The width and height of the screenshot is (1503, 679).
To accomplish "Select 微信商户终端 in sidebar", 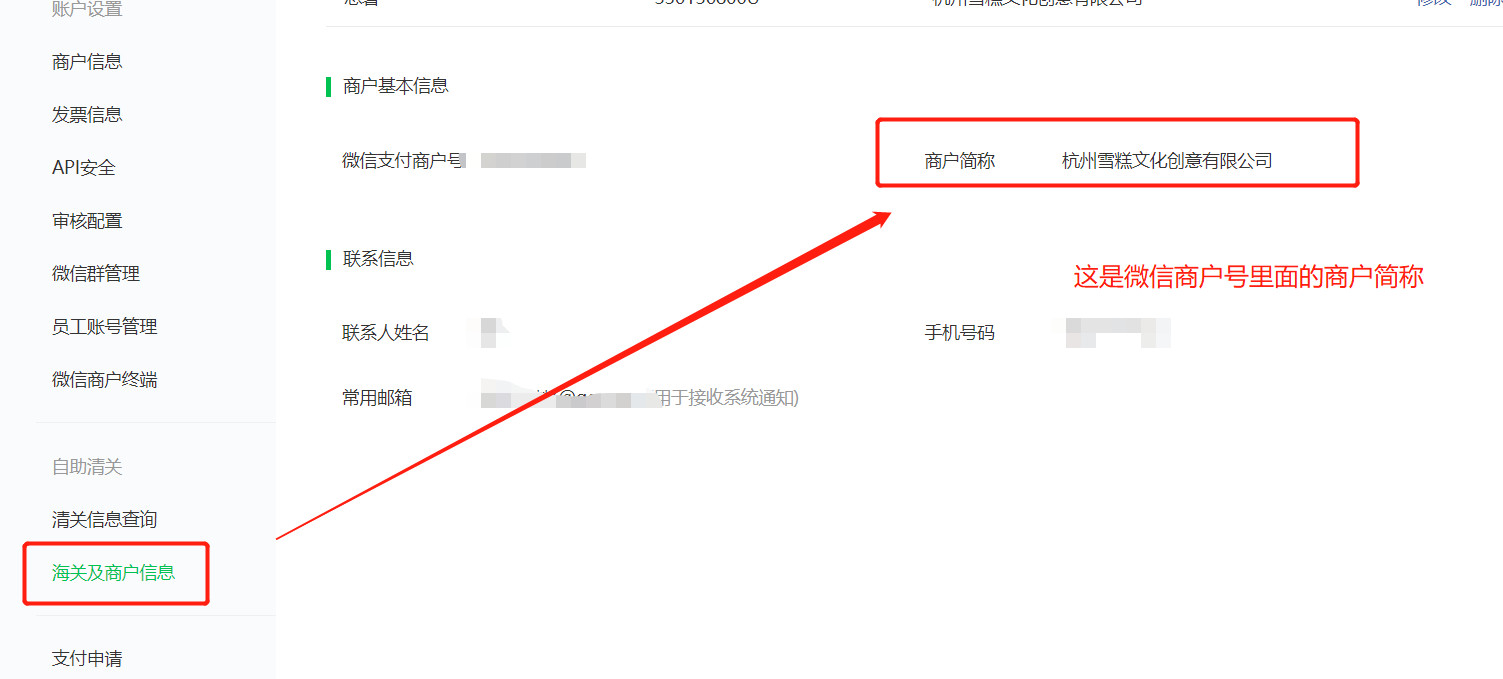I will 105,380.
